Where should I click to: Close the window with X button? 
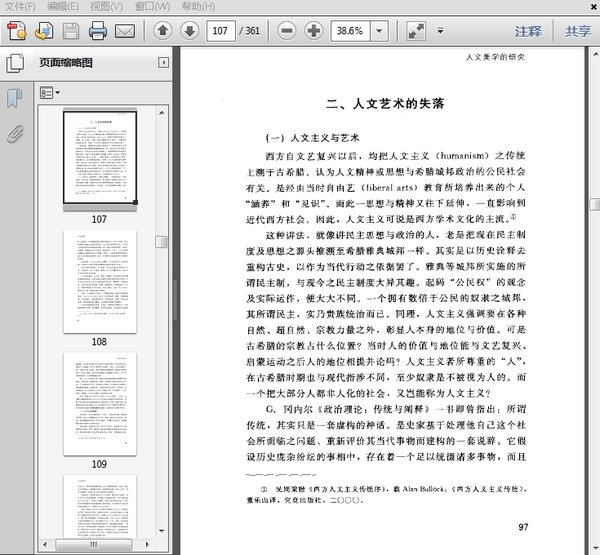(595, 6)
